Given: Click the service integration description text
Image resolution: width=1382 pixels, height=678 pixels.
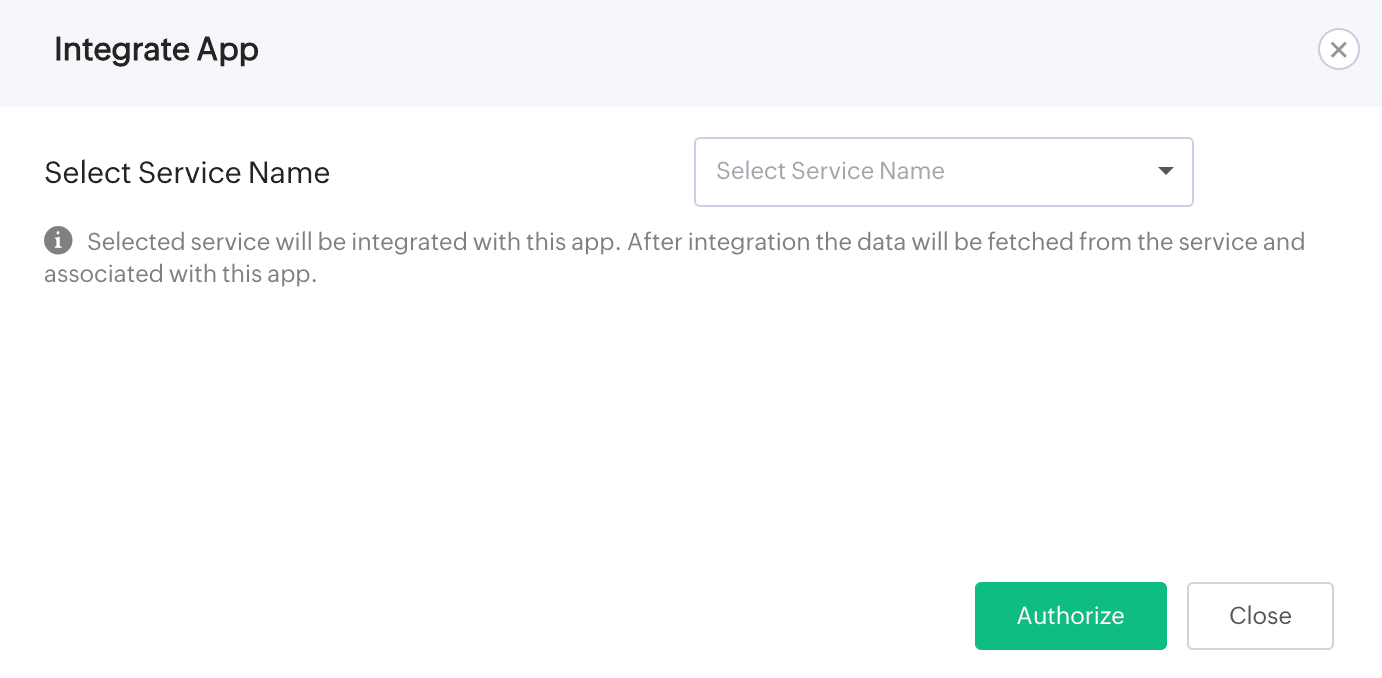Looking at the screenshot, I should tap(695, 242).
